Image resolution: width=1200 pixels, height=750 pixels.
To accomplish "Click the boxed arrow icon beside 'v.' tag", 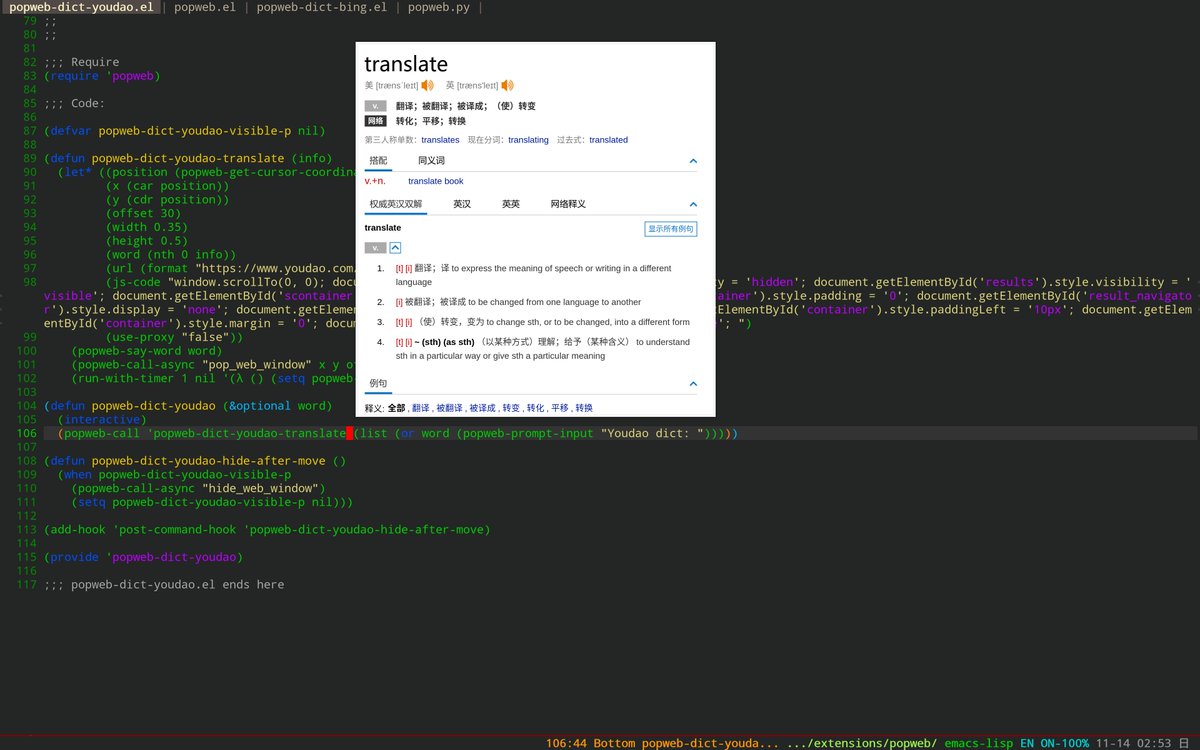I will point(395,247).
